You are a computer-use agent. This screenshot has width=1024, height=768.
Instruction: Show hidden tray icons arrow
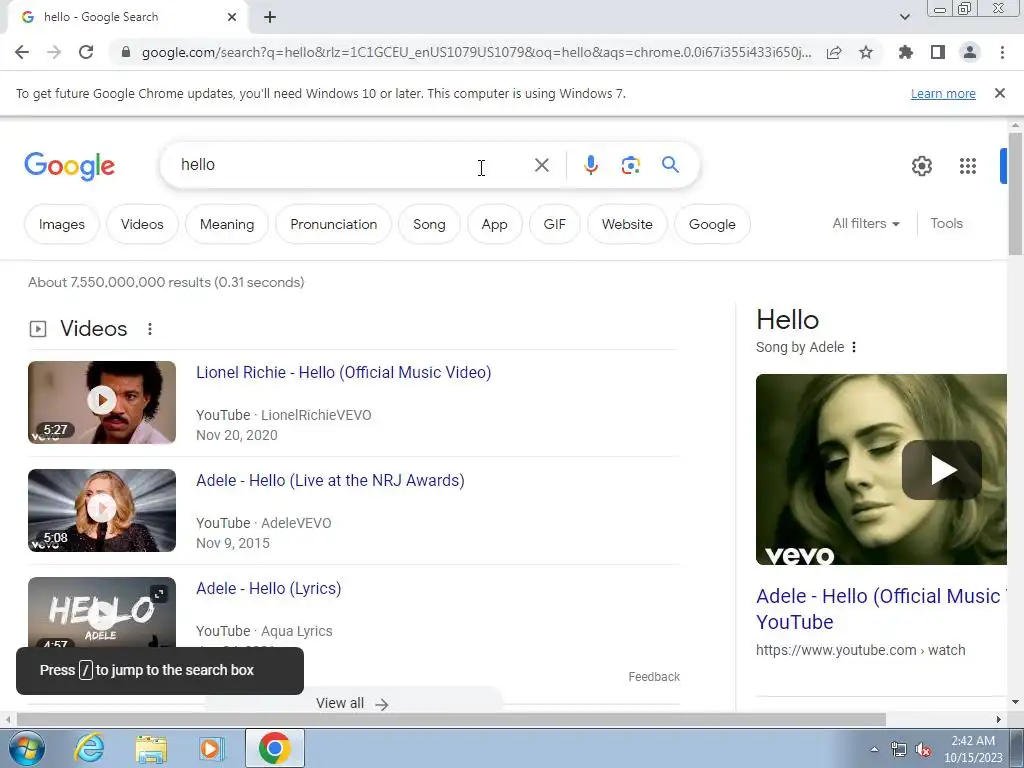pos(874,749)
